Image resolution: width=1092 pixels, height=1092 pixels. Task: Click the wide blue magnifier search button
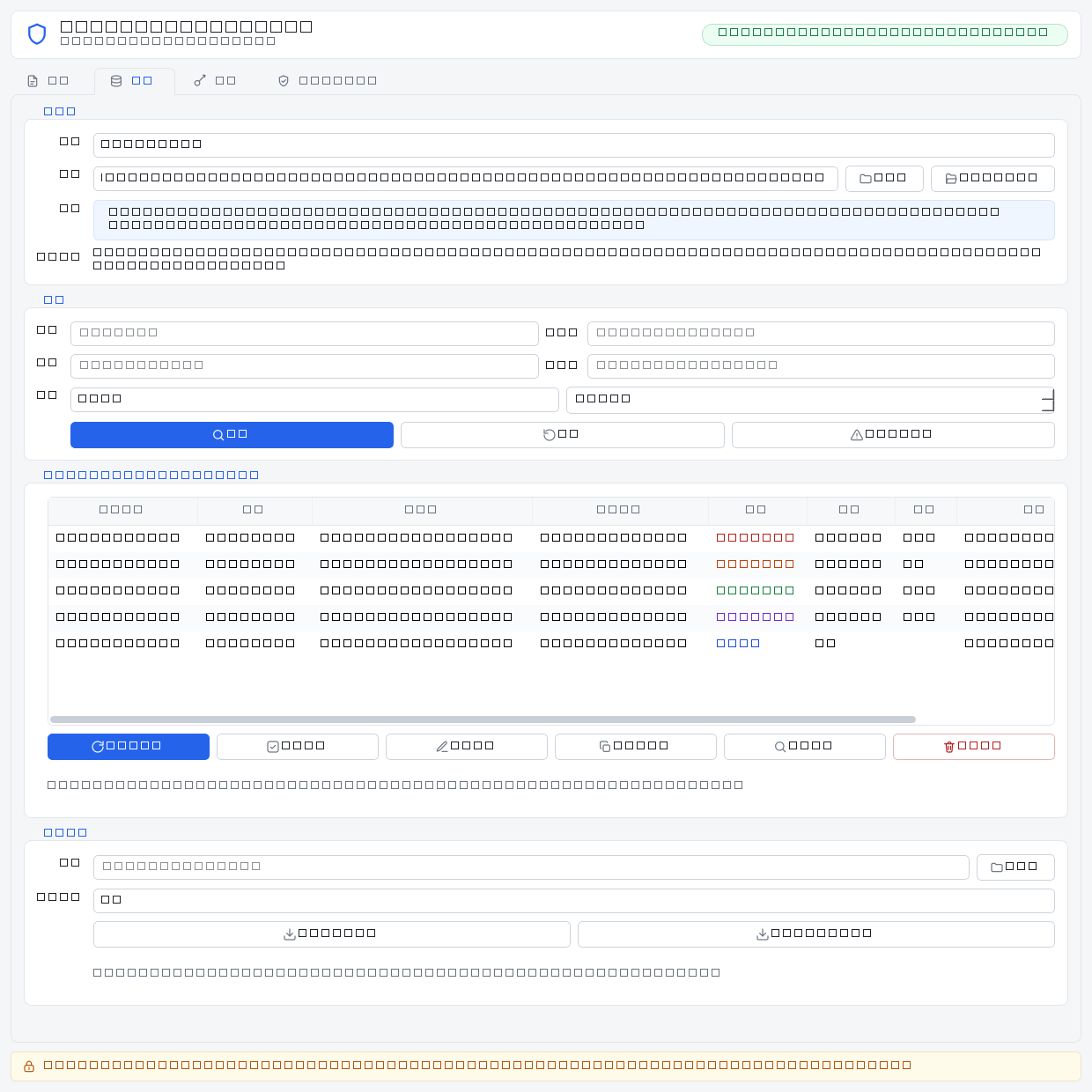click(x=232, y=435)
